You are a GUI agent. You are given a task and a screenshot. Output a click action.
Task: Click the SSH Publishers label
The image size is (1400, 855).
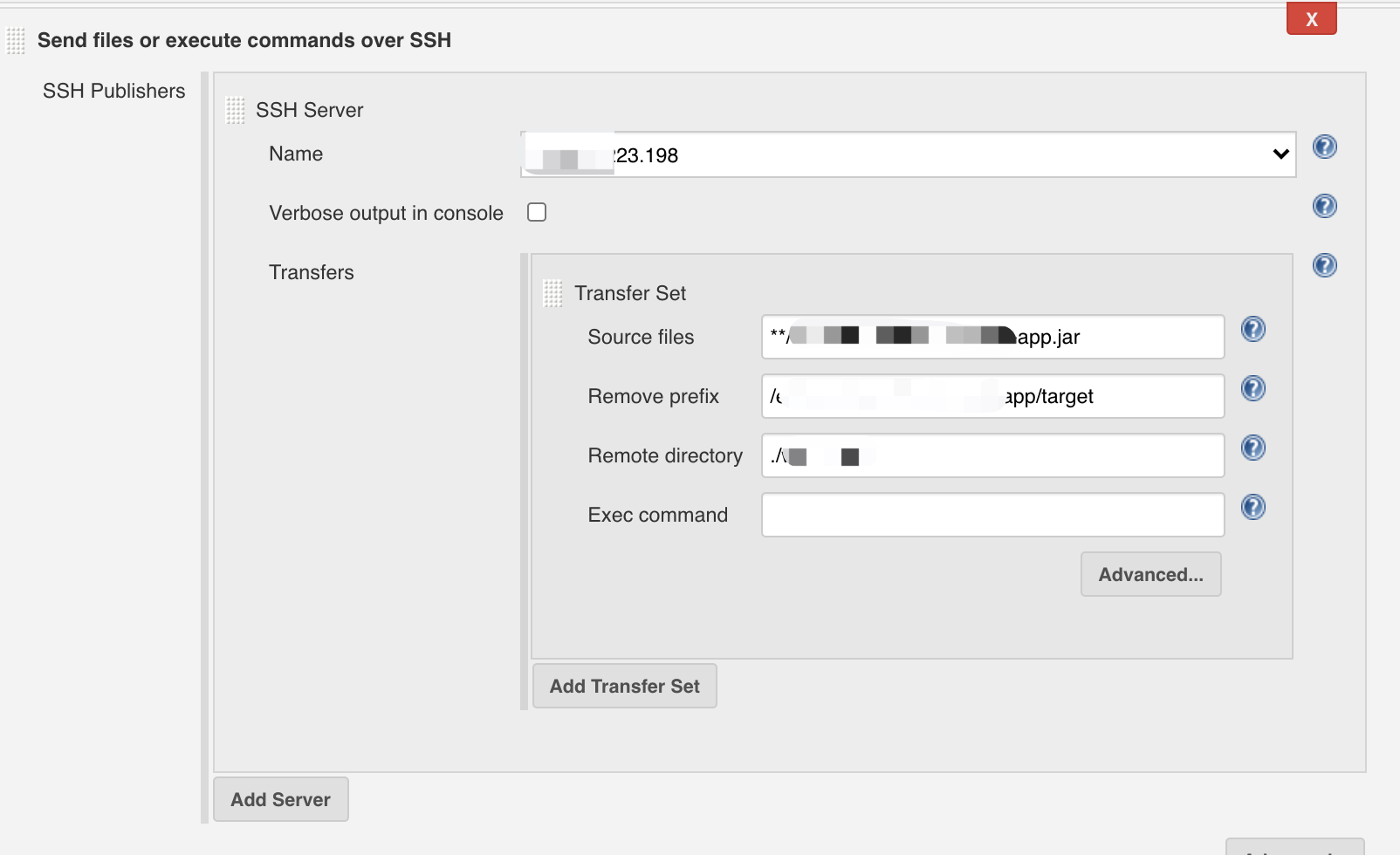pyautogui.click(x=114, y=91)
